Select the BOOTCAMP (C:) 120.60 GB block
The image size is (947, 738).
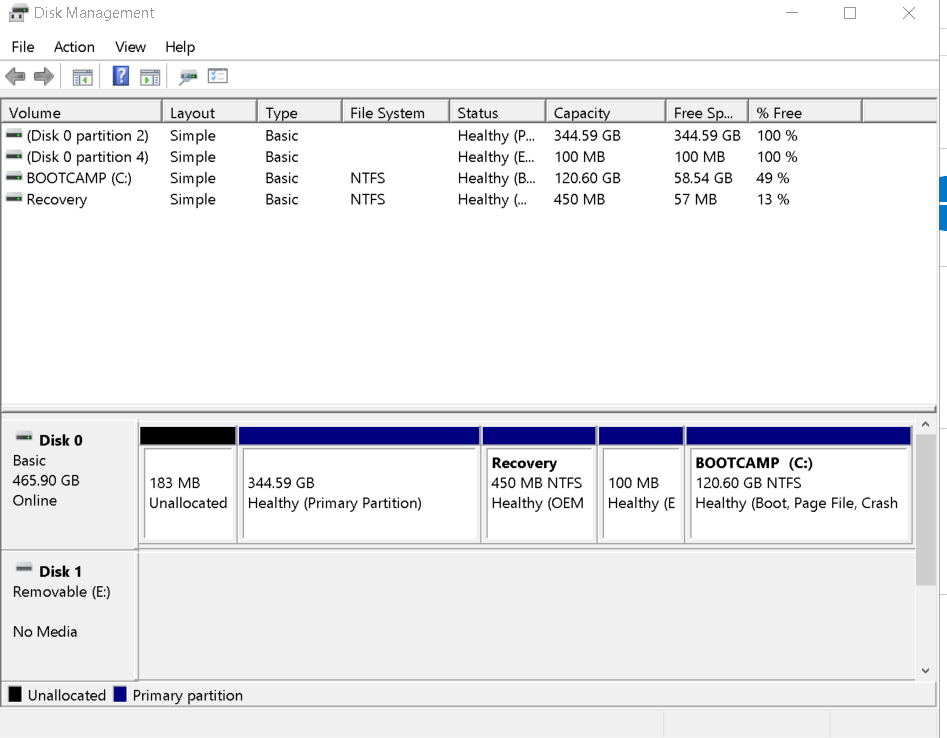[799, 484]
